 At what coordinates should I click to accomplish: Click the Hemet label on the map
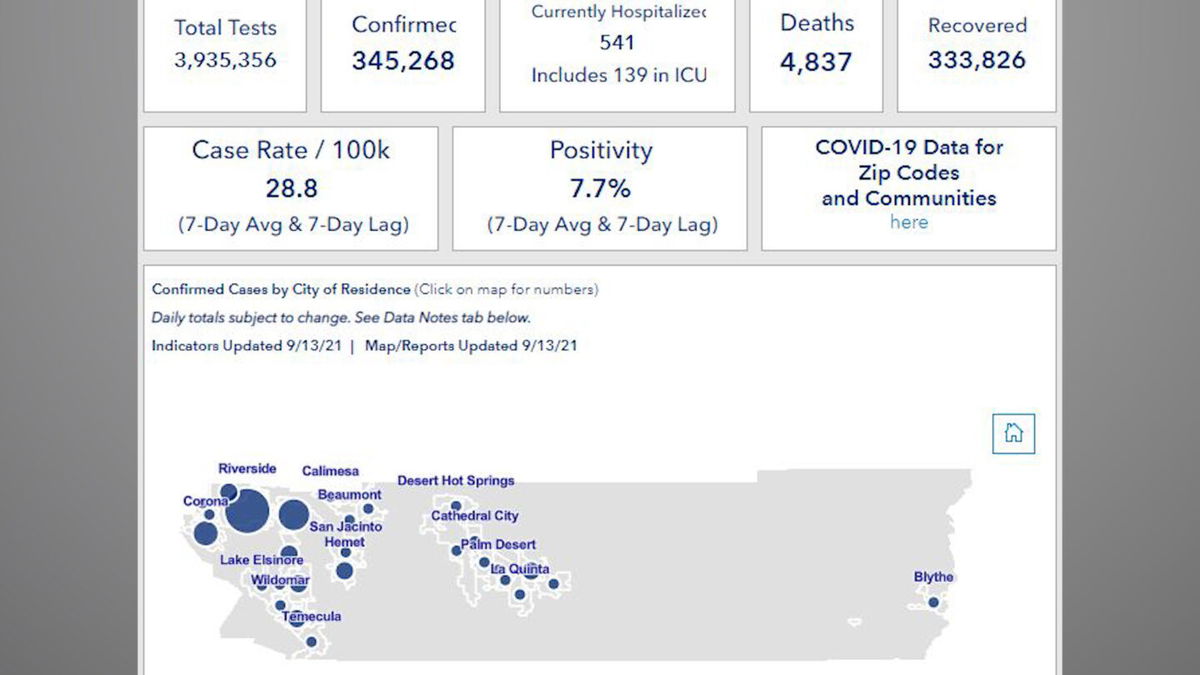click(x=344, y=542)
